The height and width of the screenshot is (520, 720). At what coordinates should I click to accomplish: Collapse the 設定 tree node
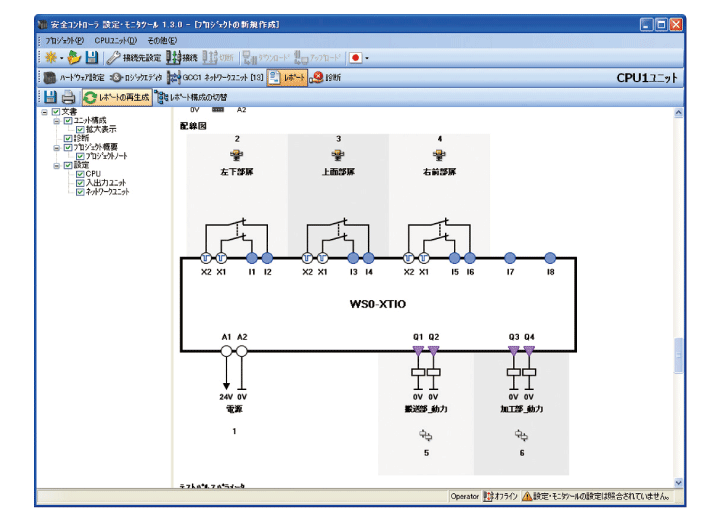point(56,165)
